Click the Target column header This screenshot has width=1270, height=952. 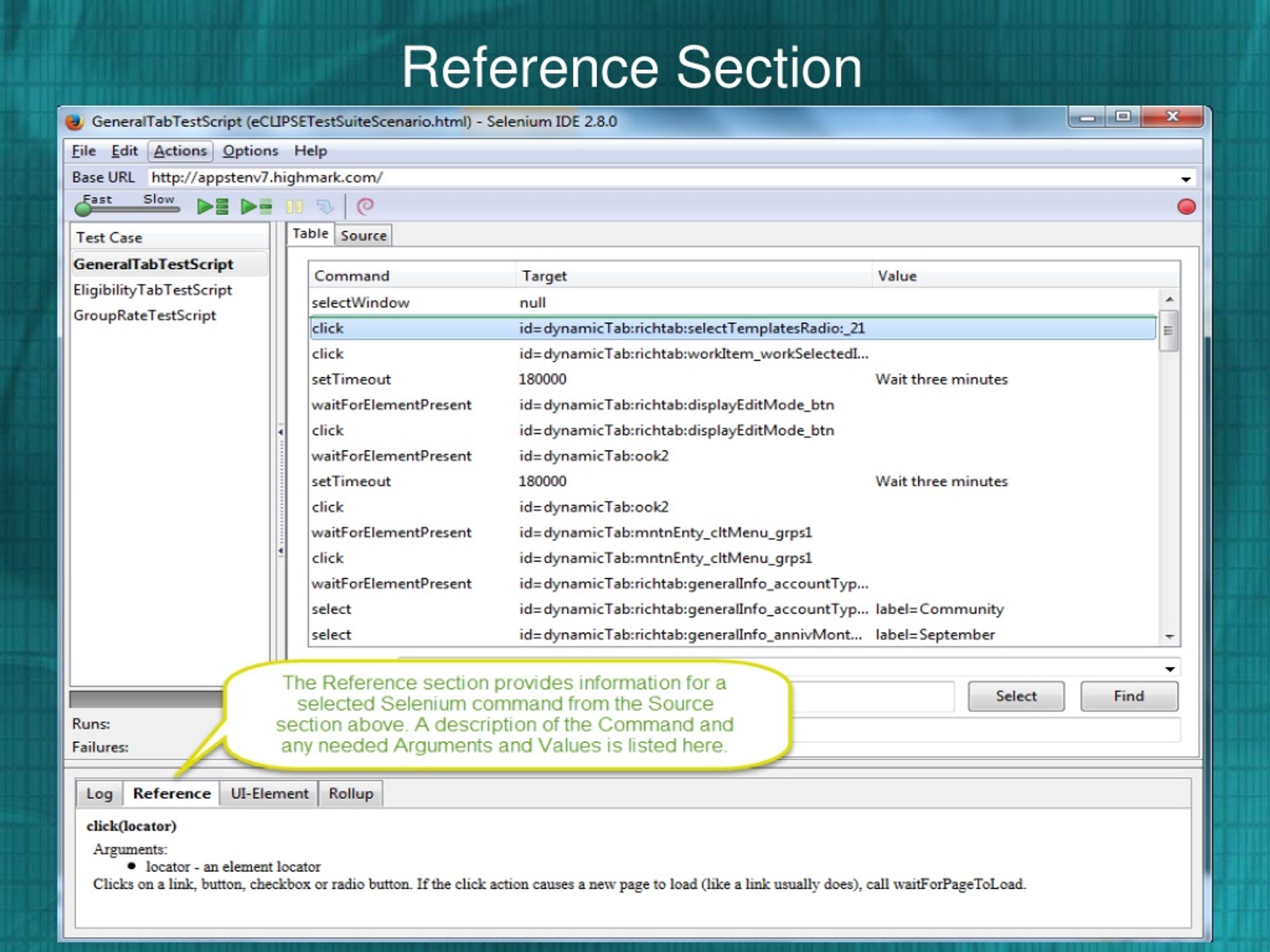(694, 276)
